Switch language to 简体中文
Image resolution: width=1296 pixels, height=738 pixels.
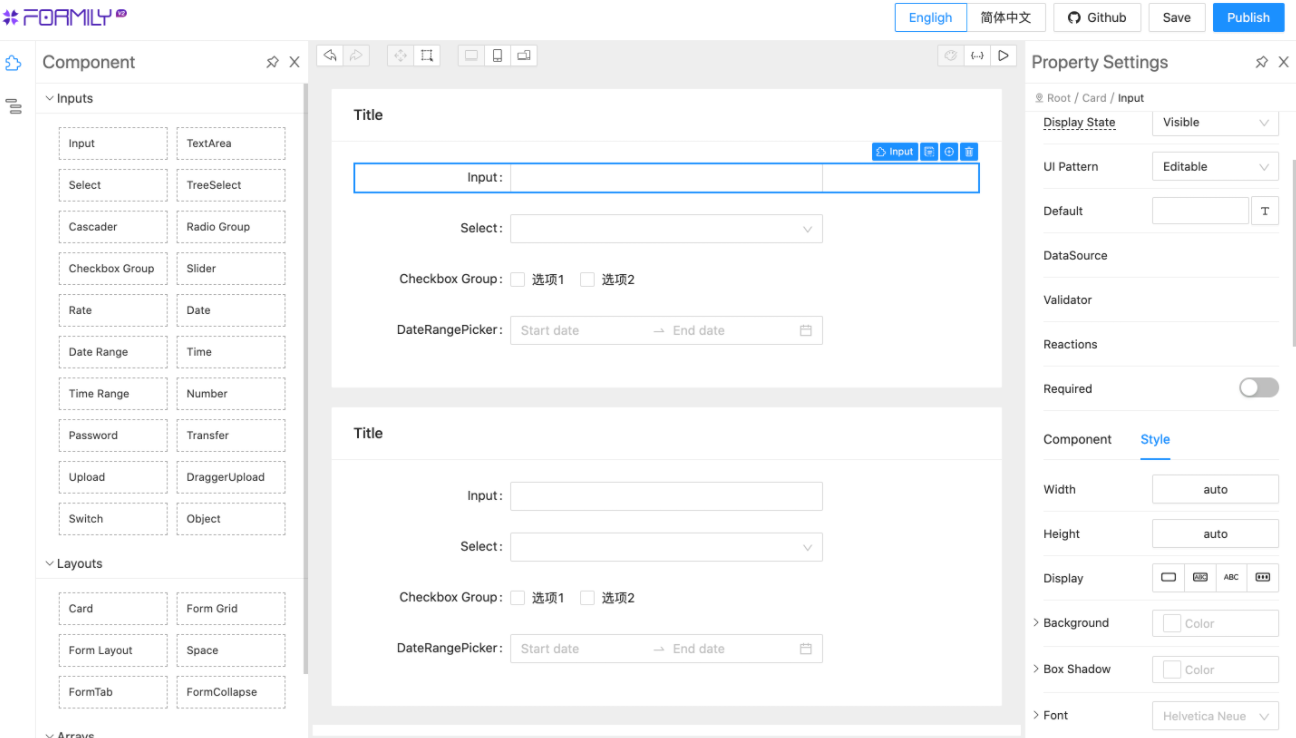[x=1006, y=18]
